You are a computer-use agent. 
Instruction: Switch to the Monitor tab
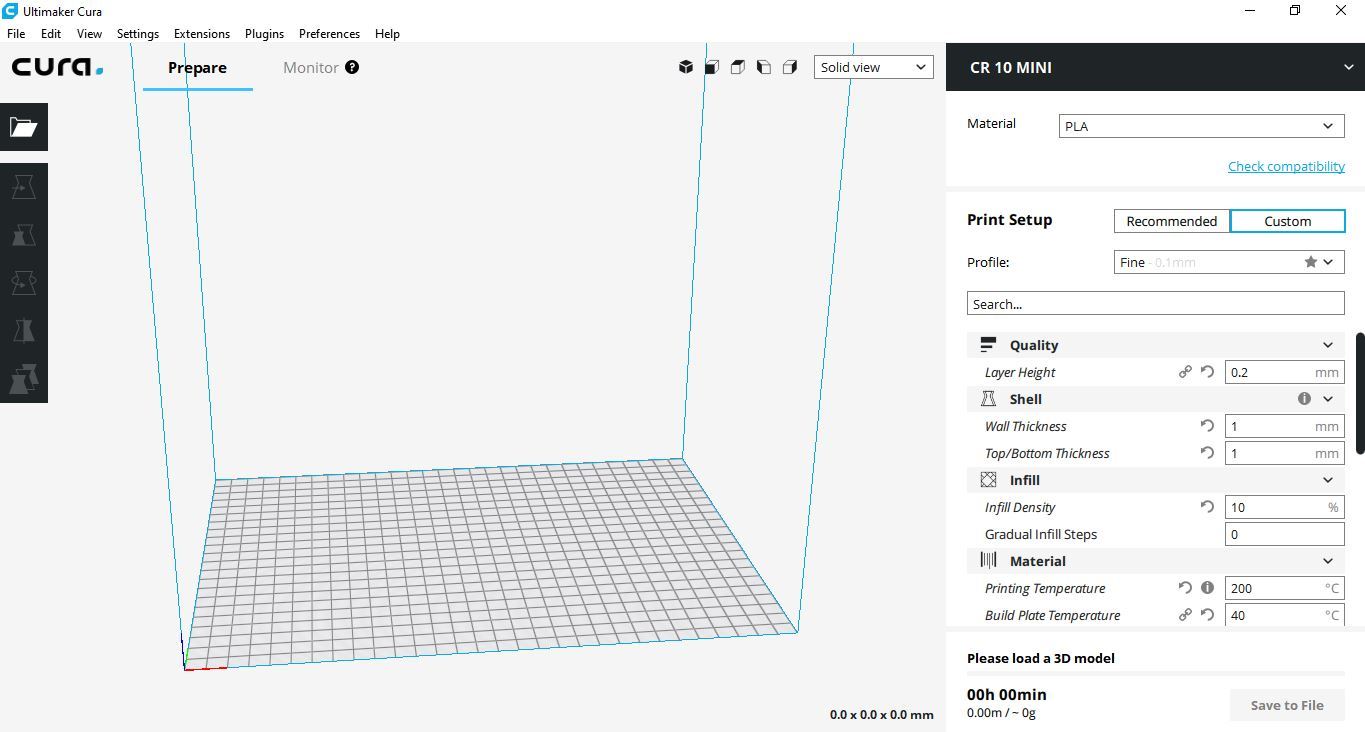click(x=310, y=67)
